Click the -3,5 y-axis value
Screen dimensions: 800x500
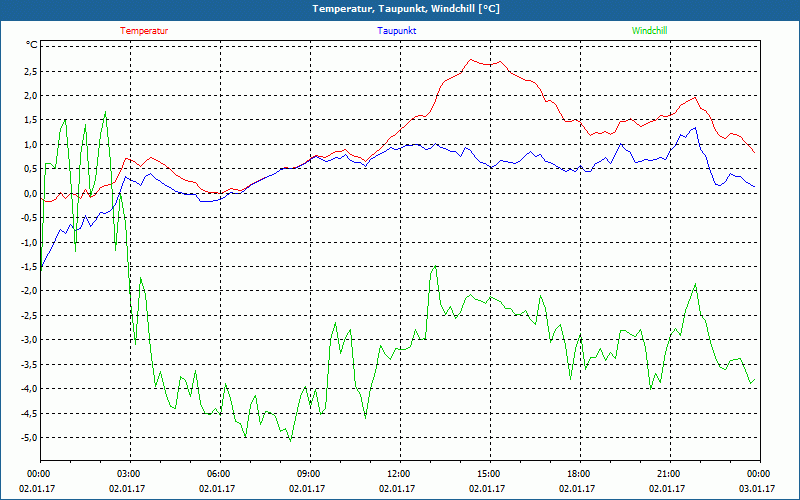pyautogui.click(x=29, y=364)
